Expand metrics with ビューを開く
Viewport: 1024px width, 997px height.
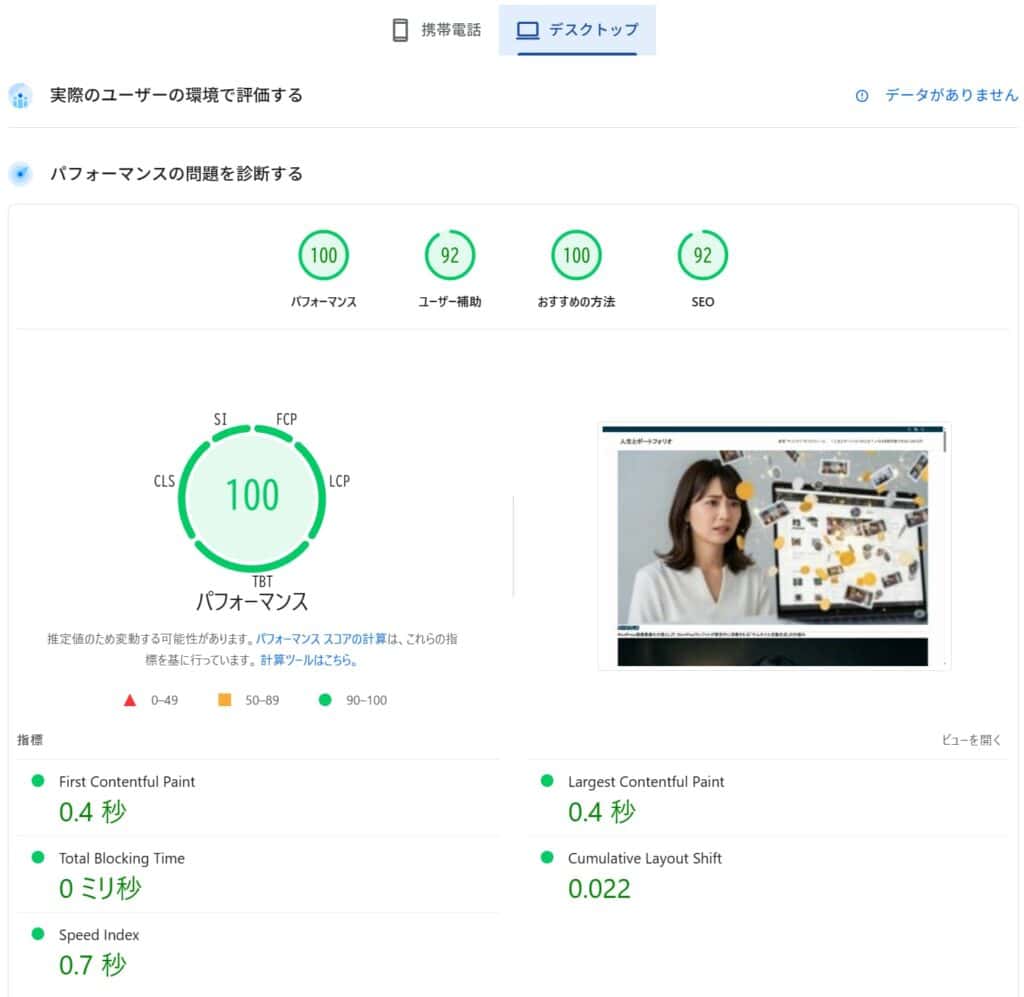point(971,740)
